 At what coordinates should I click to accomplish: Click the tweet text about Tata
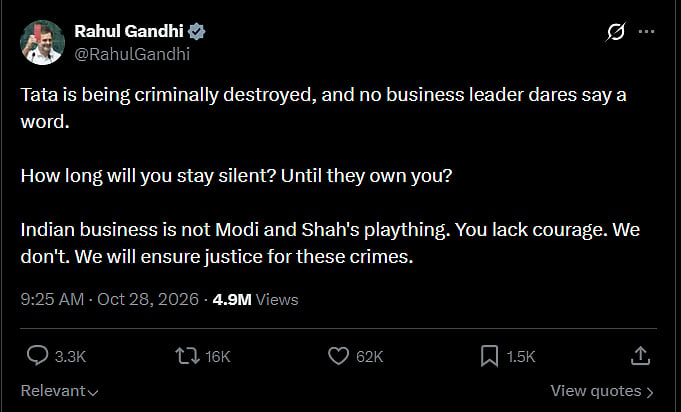(x=330, y=175)
